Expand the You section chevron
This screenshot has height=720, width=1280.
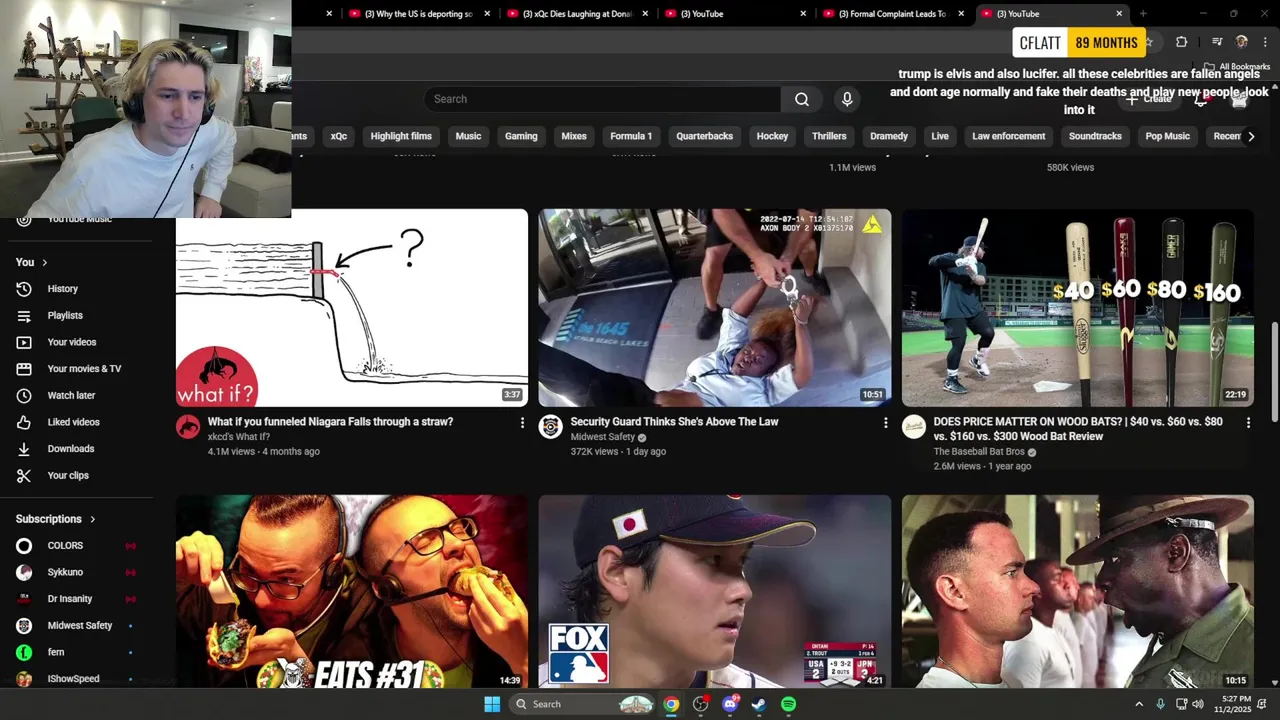44,262
